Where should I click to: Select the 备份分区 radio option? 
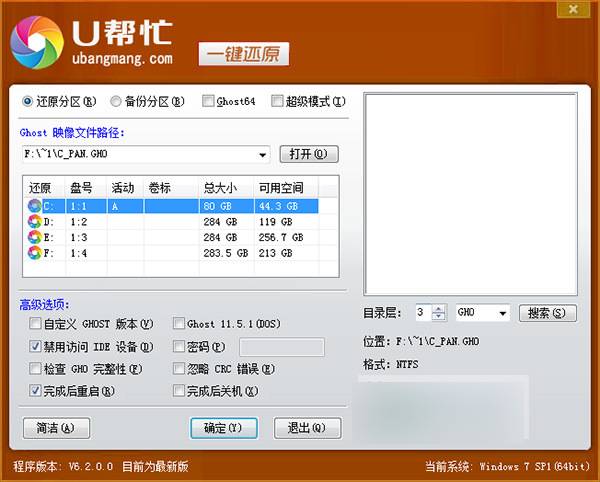[116, 101]
